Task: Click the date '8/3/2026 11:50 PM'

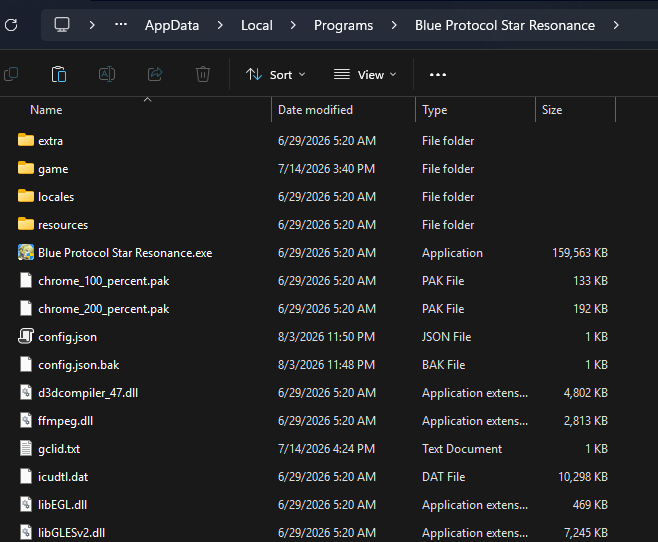Action: [326, 337]
